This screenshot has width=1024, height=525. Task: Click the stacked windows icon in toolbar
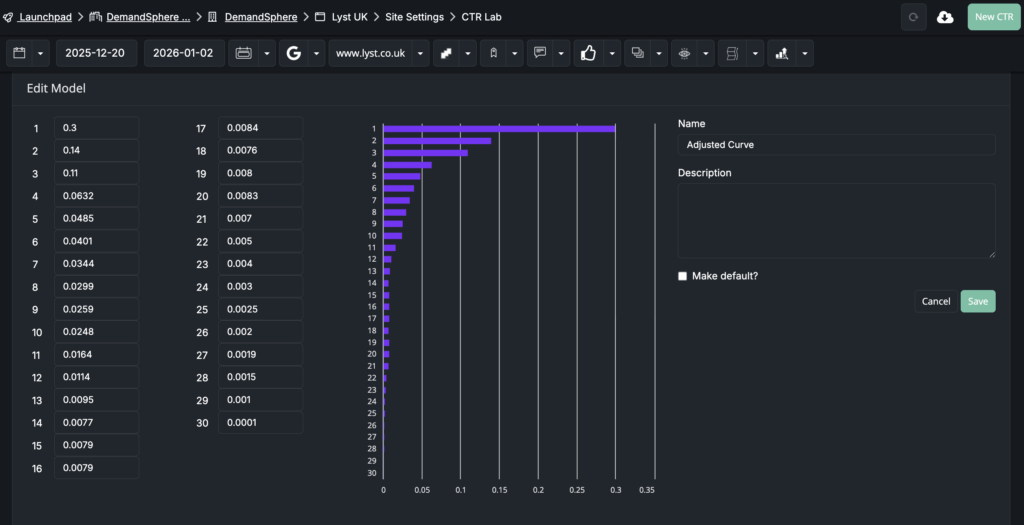point(635,53)
